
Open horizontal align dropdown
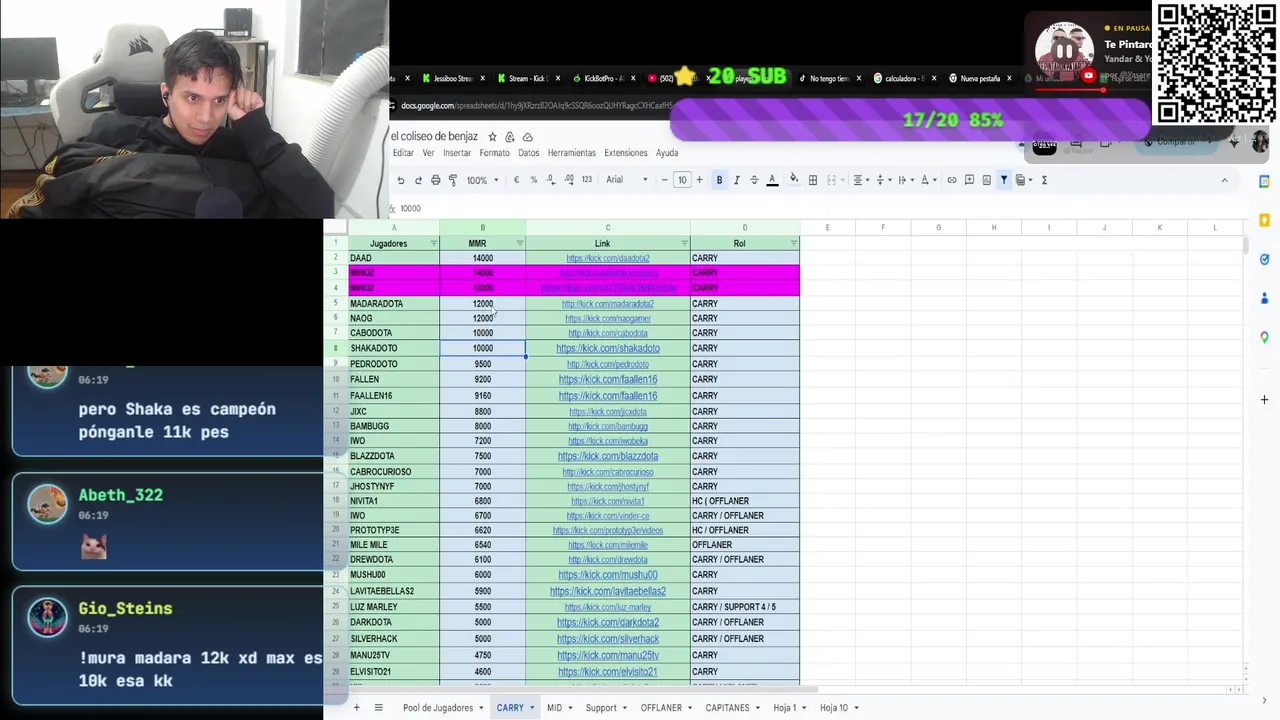[x=860, y=180]
